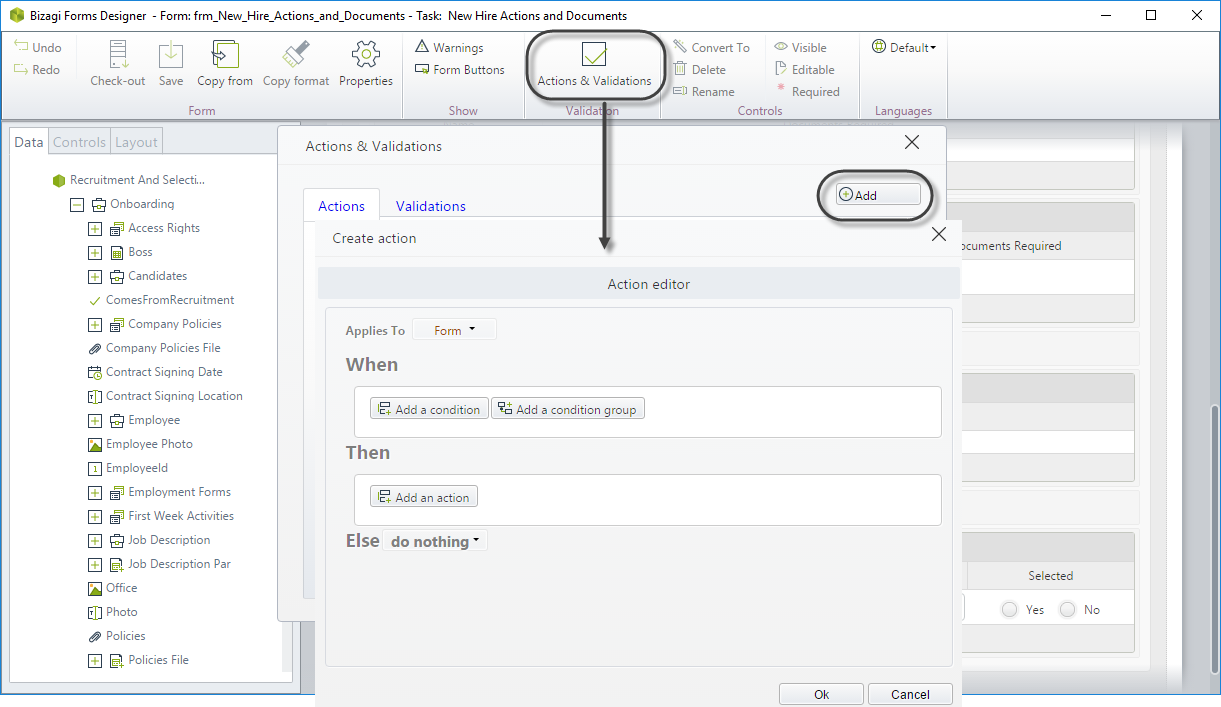Click Convert To control option
The width and height of the screenshot is (1221, 707).
(711, 47)
